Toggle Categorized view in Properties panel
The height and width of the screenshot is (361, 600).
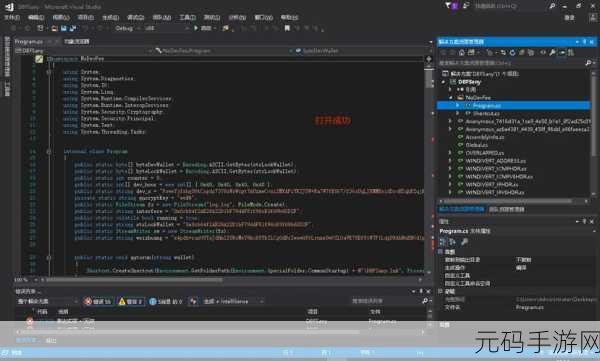[443, 242]
